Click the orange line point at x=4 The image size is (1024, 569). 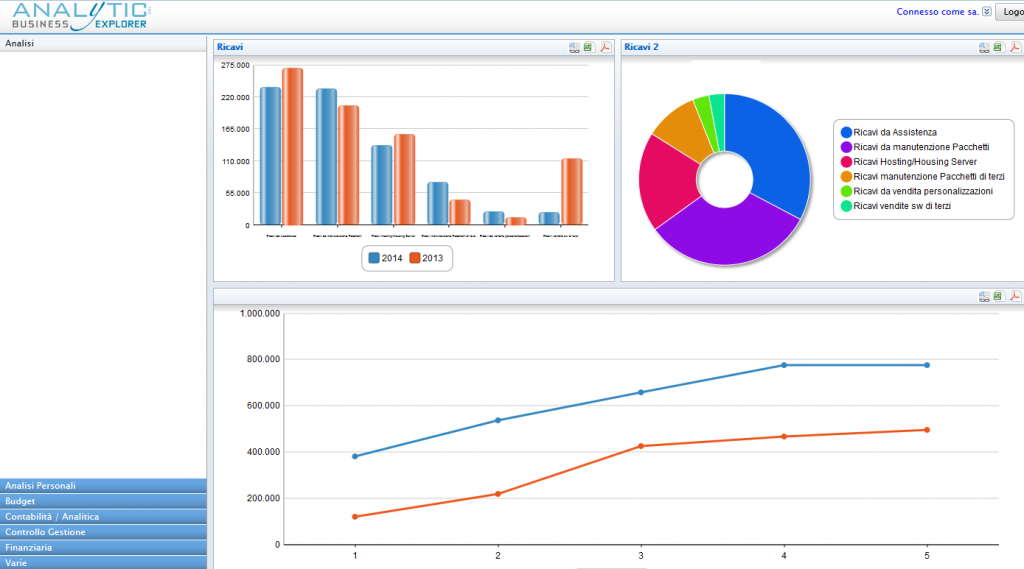(784, 436)
